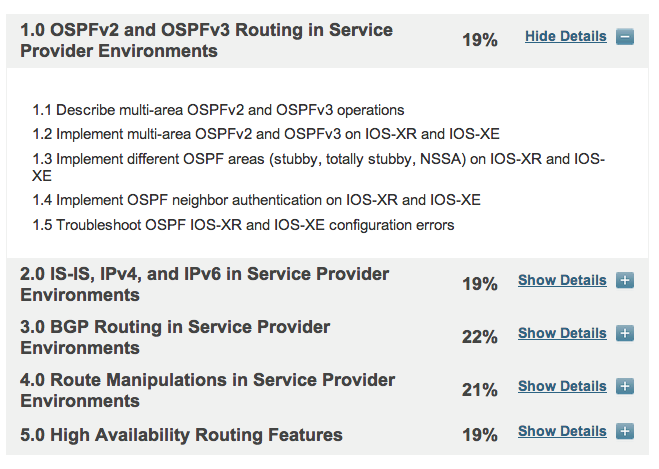Click the plus icon for Route Manipulations section
Screen dimensions: 659x469
pos(625,387)
